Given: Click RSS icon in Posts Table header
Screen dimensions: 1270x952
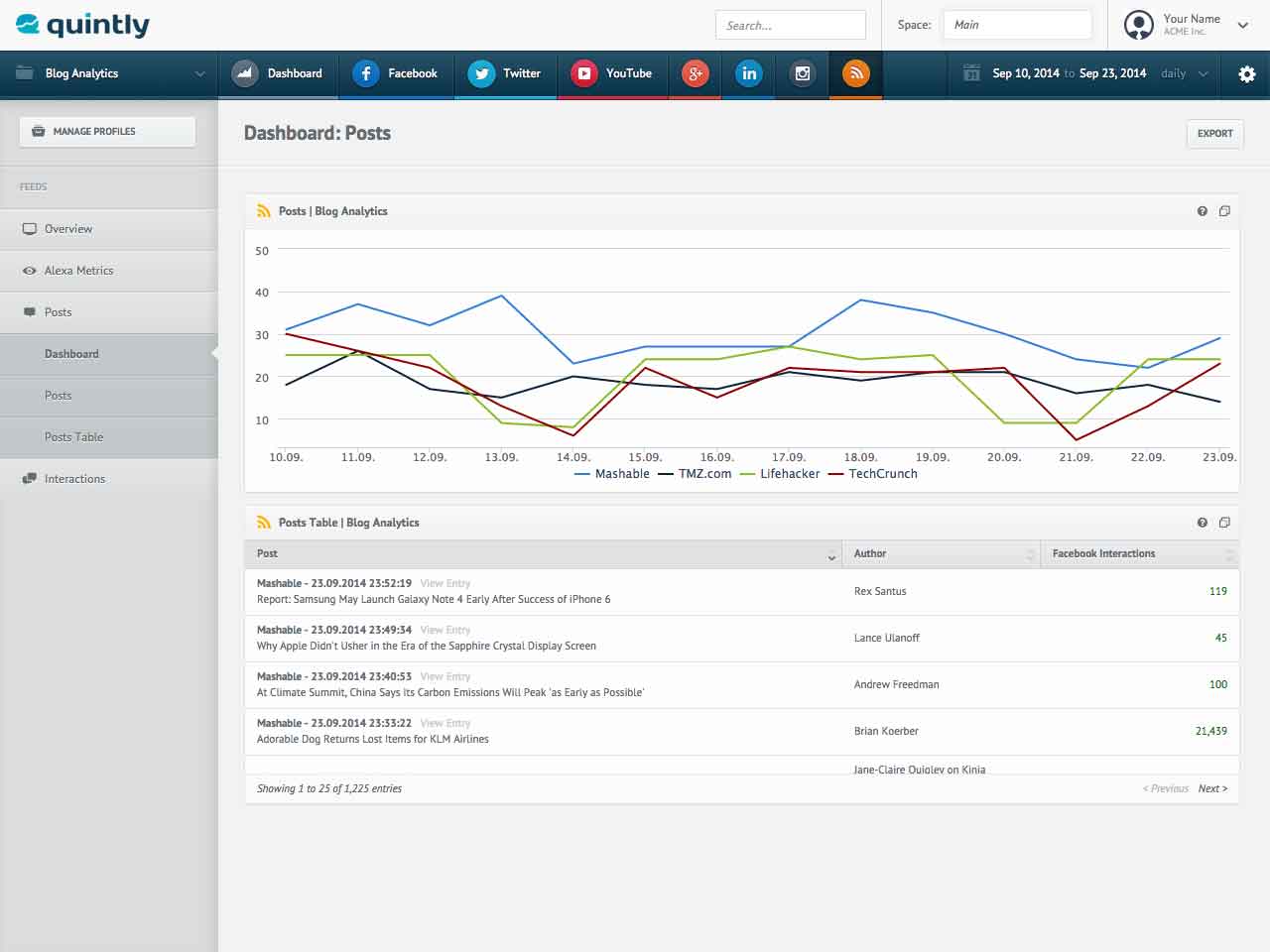Looking at the screenshot, I should [x=264, y=523].
